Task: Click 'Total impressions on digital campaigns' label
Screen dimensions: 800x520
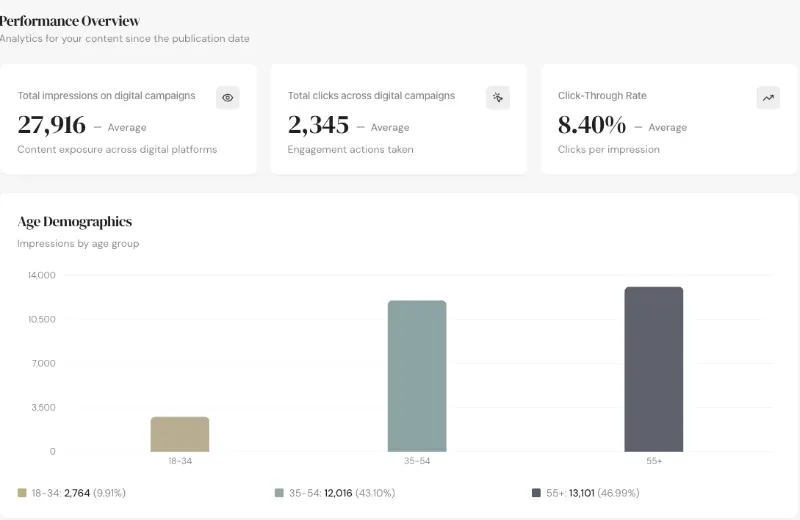Action: click(106, 95)
